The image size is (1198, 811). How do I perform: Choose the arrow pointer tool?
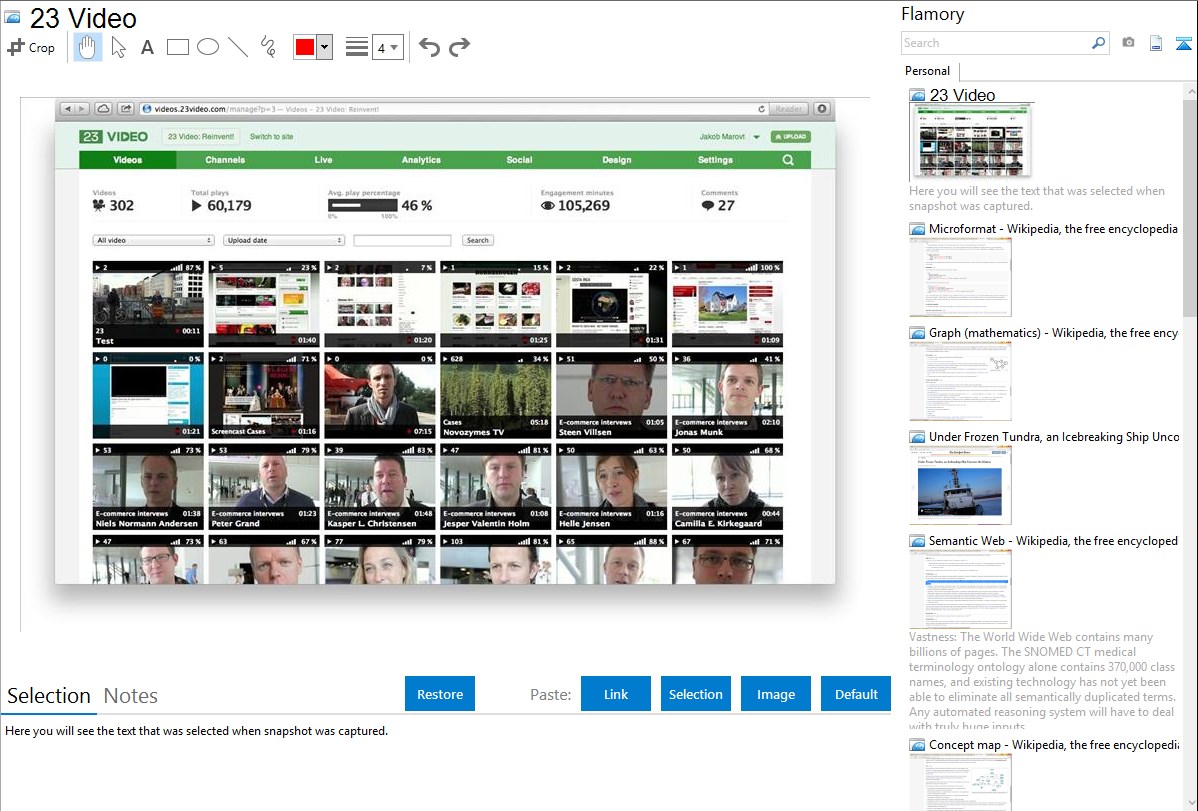pos(118,47)
